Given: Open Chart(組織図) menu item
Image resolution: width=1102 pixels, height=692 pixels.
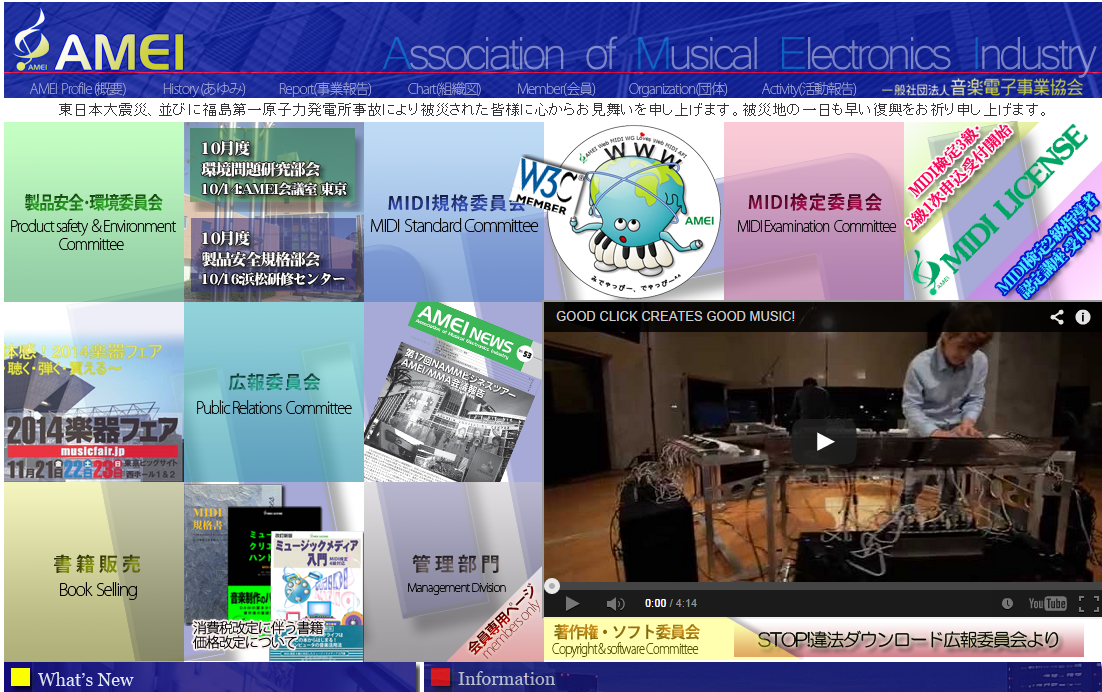Looking at the screenshot, I should click(x=444, y=89).
